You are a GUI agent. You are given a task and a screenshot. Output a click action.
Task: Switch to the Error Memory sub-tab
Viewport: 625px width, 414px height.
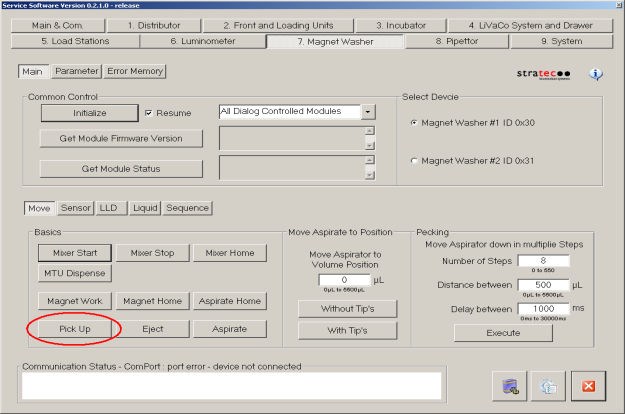click(135, 71)
